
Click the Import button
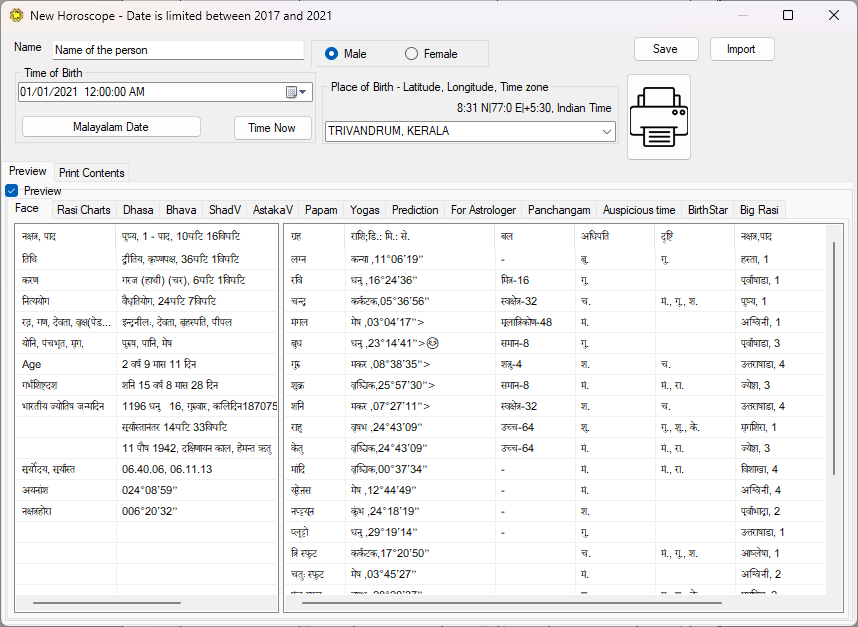tap(741, 48)
